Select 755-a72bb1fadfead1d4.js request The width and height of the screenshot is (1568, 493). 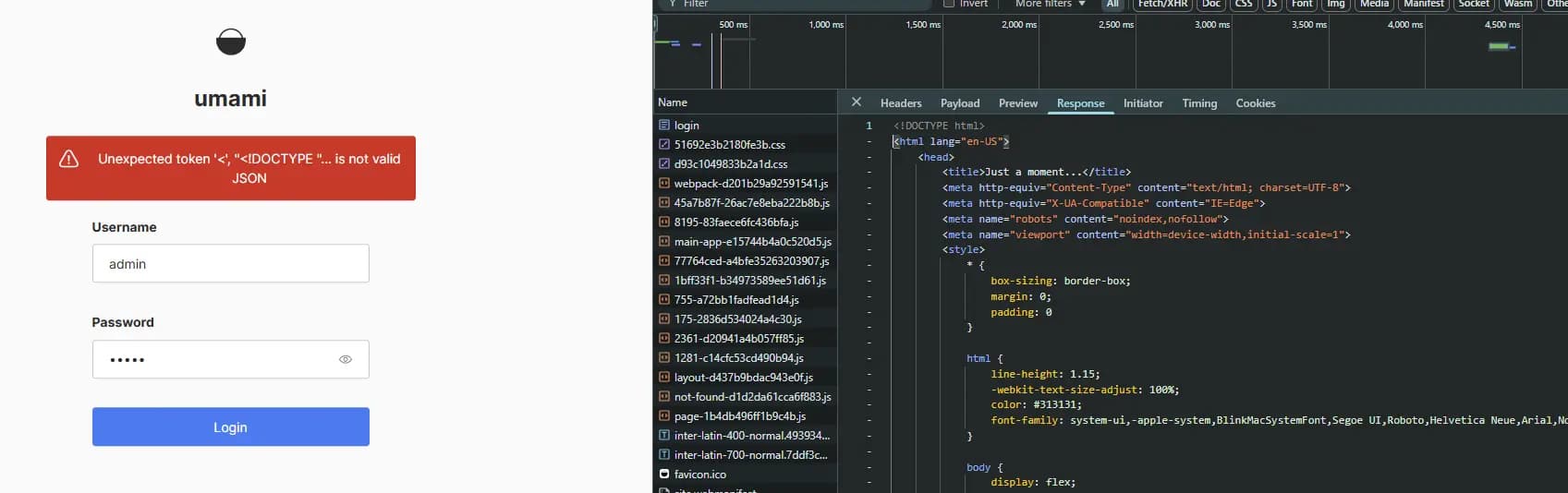click(745, 299)
